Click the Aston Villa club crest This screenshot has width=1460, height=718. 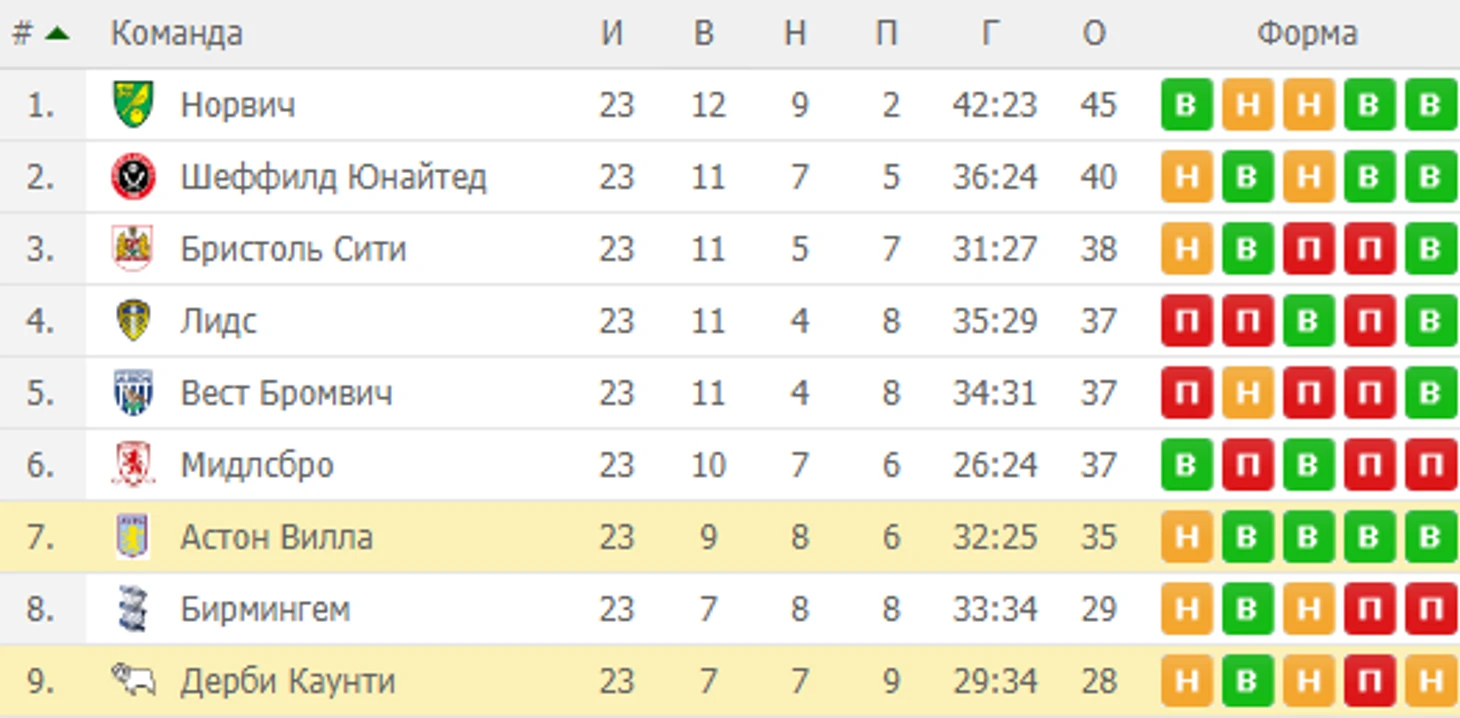(133, 537)
